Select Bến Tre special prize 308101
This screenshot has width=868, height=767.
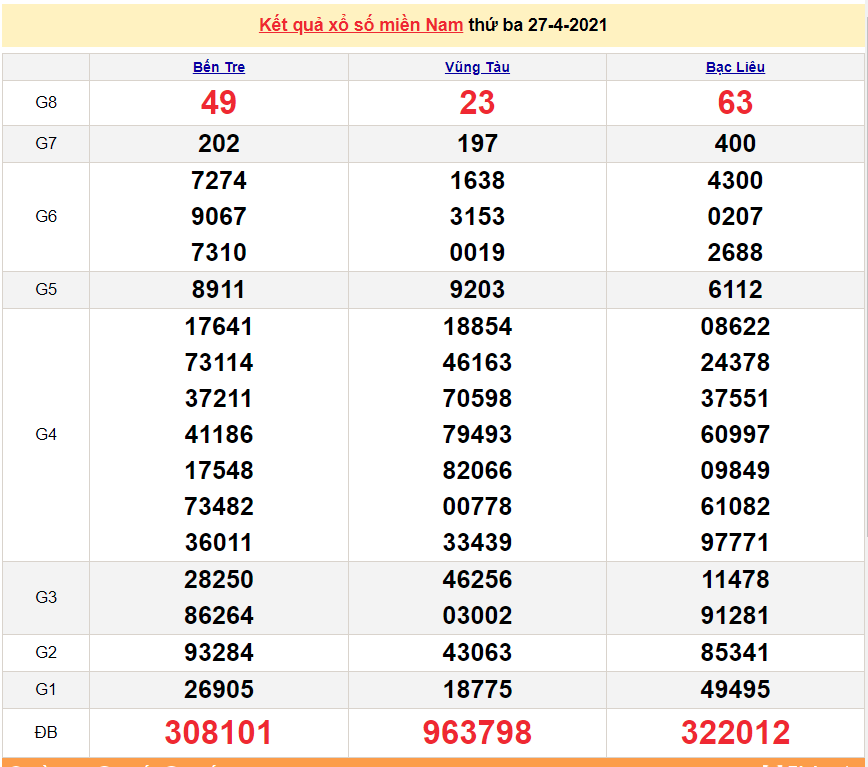(x=219, y=733)
